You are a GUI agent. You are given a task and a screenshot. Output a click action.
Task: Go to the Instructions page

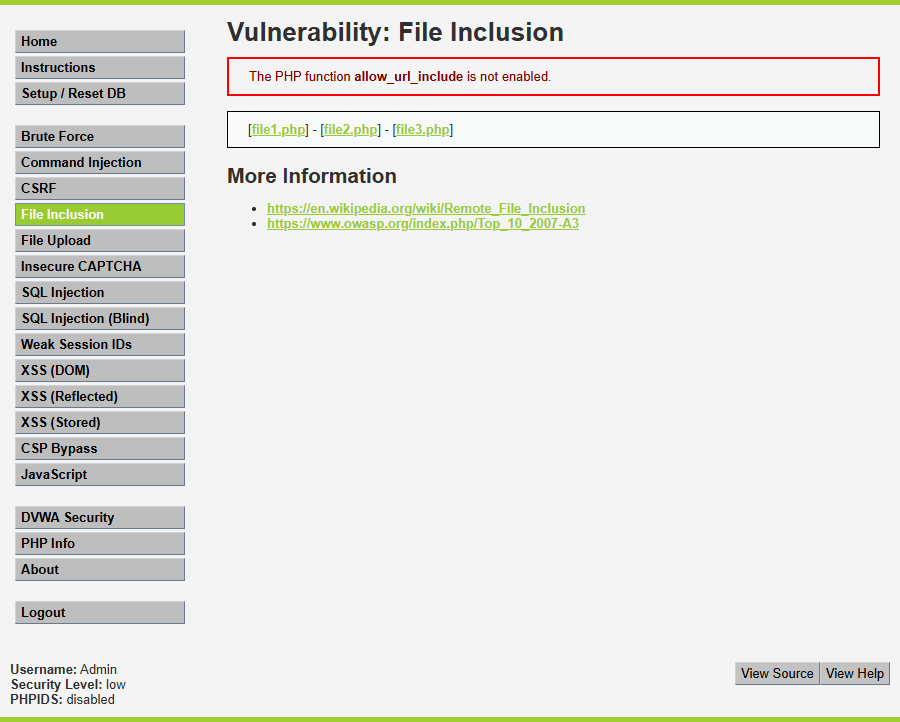pyautogui.click(x=100, y=68)
